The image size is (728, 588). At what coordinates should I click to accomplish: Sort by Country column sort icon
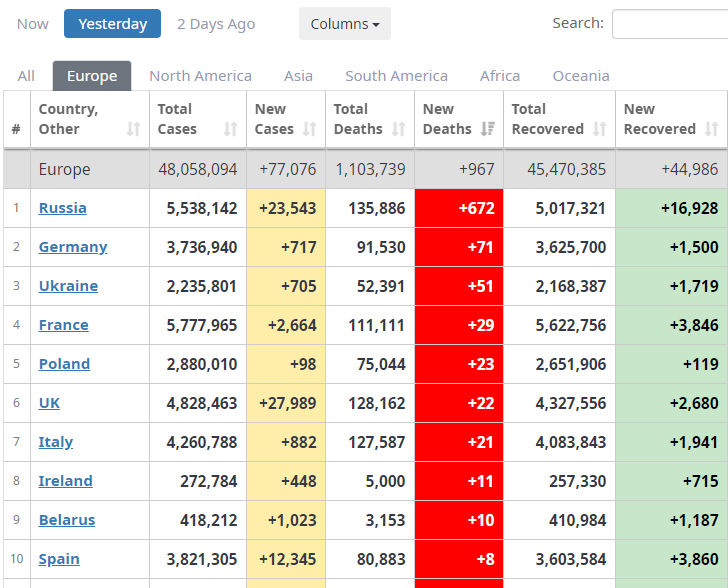click(133, 129)
